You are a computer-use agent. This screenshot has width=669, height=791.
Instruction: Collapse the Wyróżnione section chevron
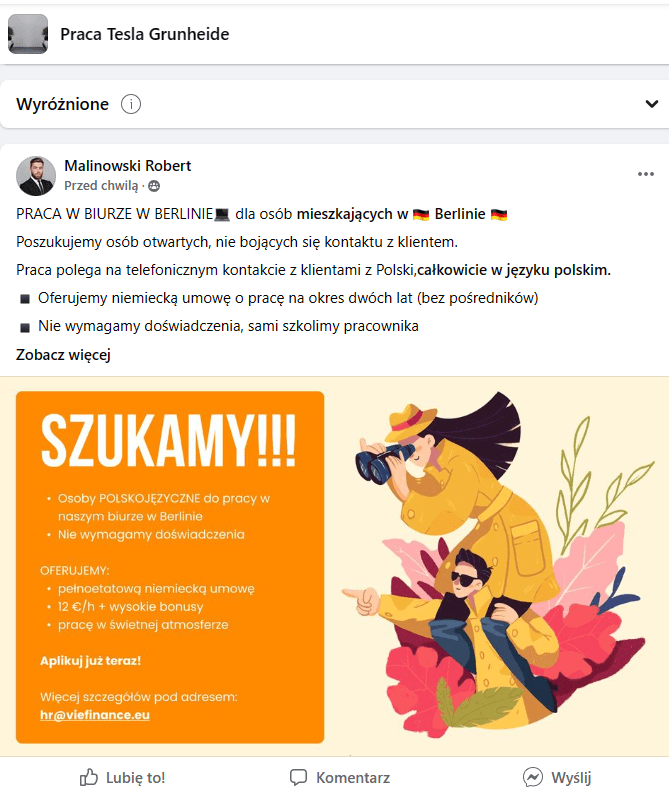(652, 104)
